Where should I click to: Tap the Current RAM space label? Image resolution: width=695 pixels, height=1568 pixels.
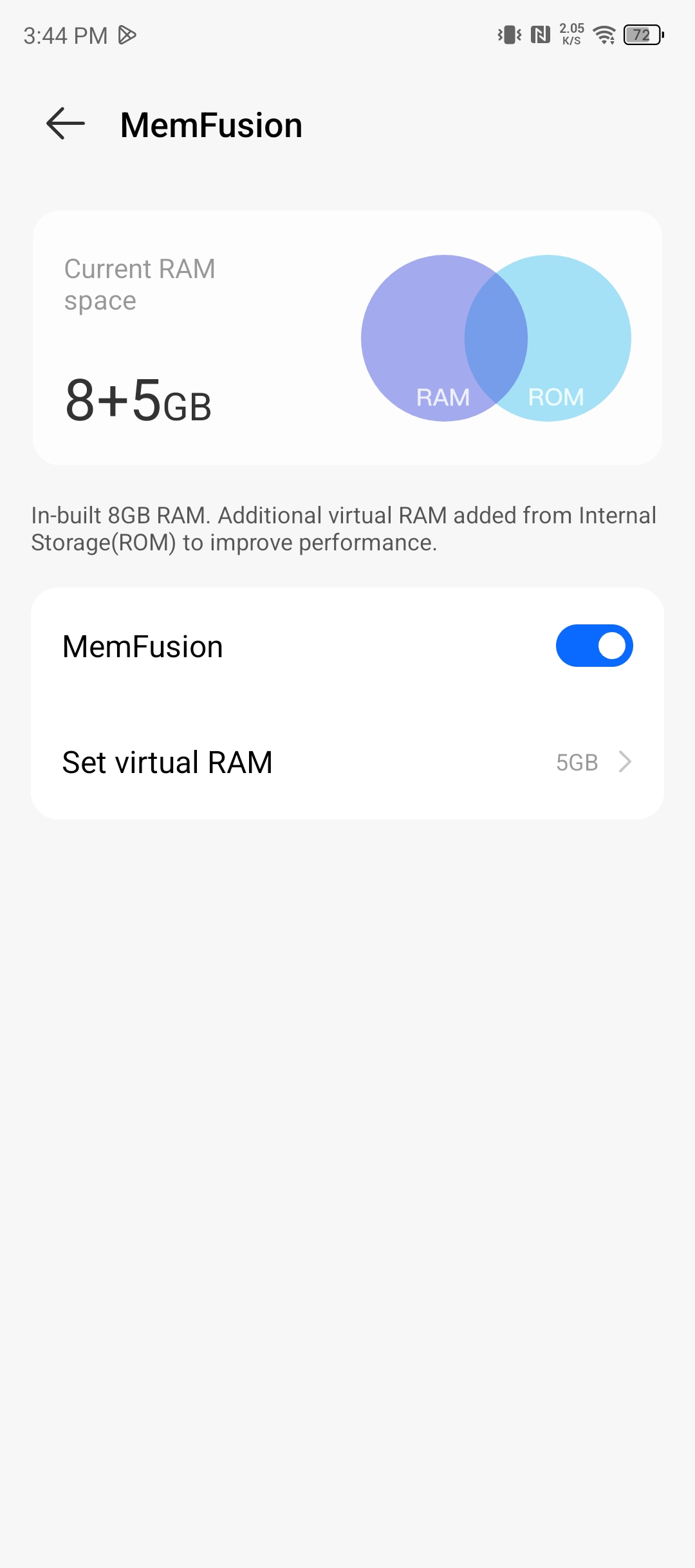click(140, 285)
